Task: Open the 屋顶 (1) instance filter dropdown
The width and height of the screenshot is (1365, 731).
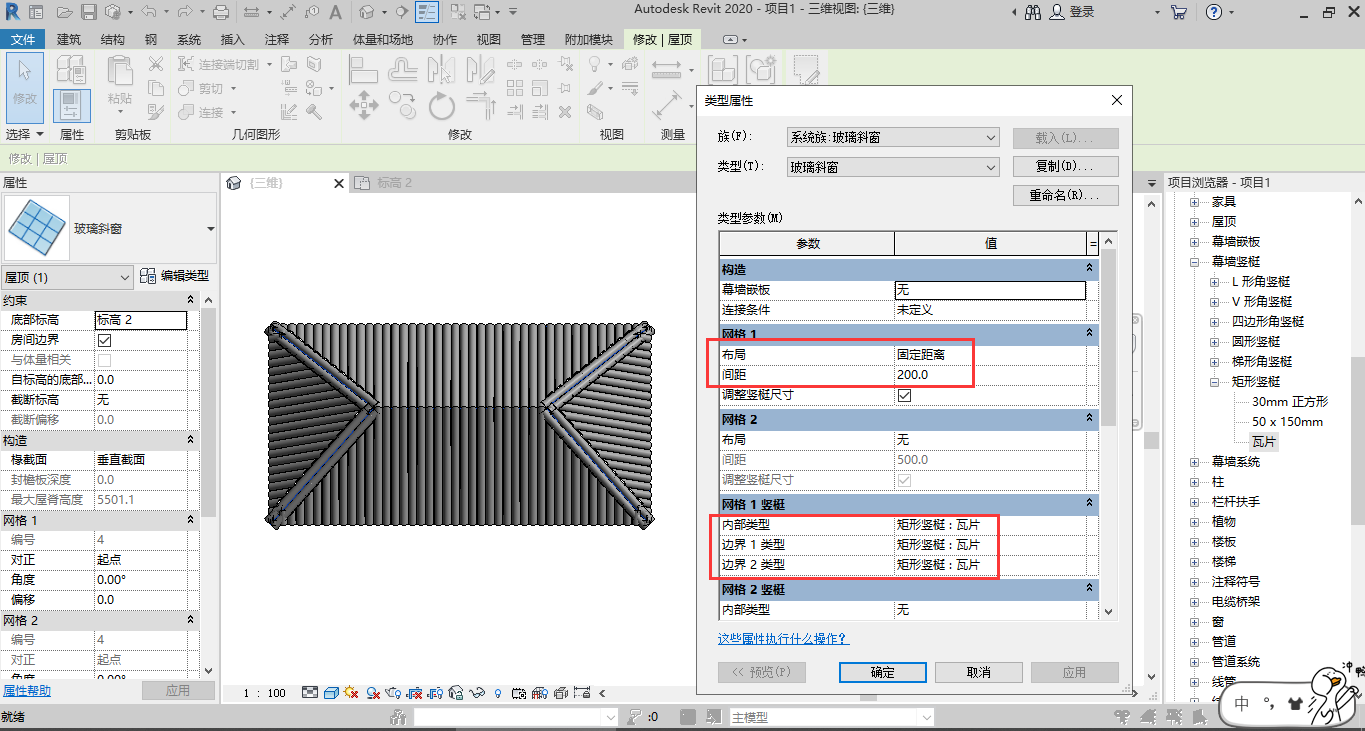Action: click(x=68, y=277)
